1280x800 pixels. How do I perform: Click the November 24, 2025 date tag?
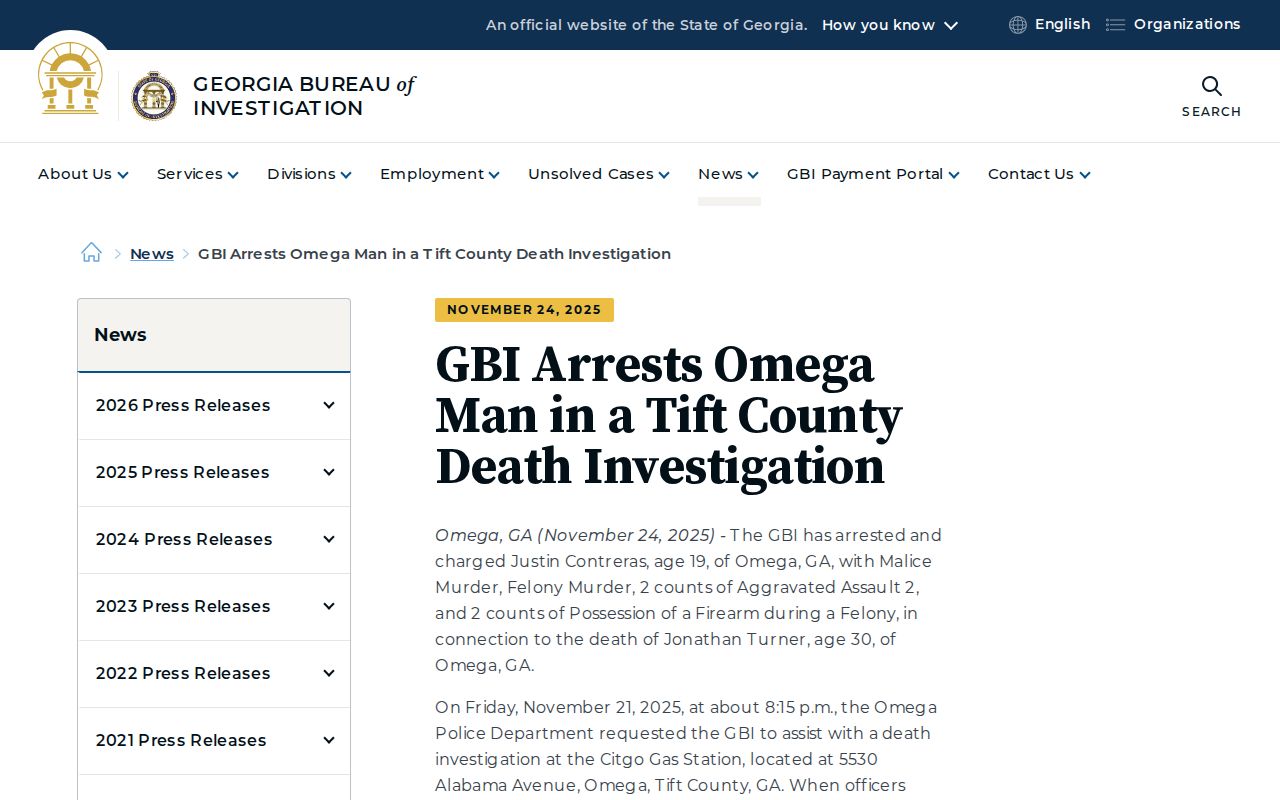[x=524, y=310]
